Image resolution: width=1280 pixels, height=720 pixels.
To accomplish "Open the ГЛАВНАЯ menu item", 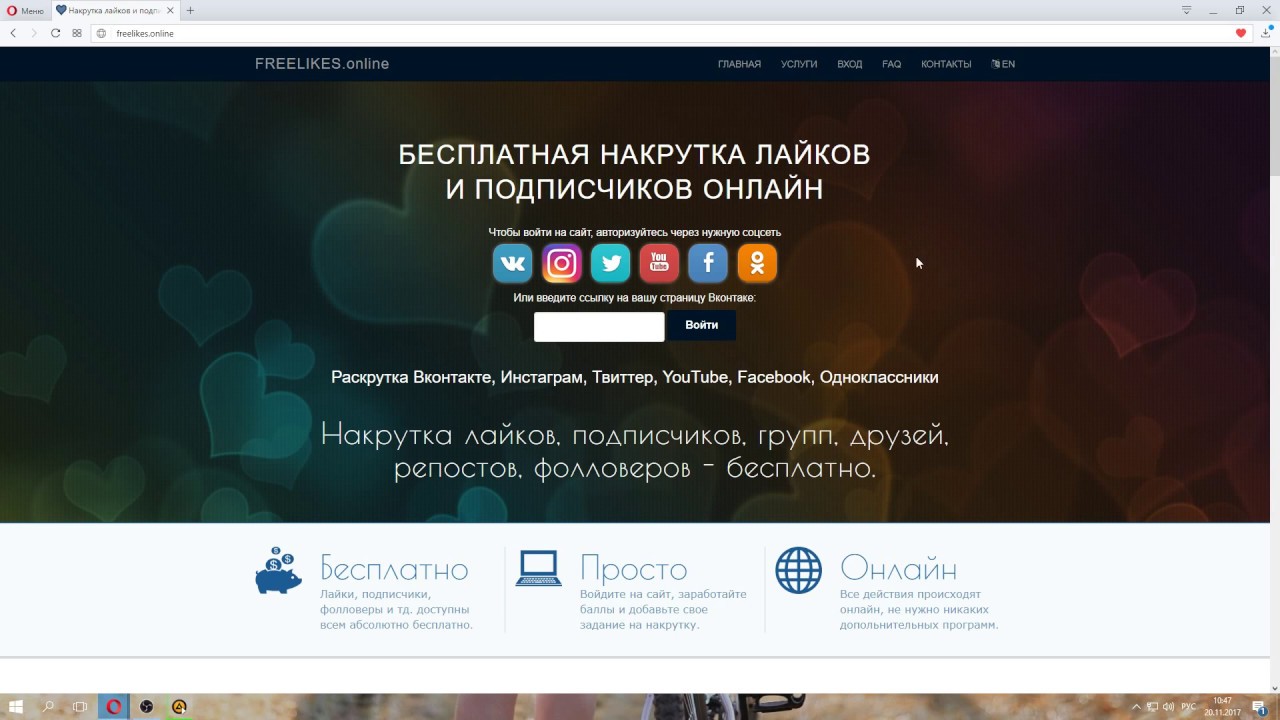I will pos(739,64).
